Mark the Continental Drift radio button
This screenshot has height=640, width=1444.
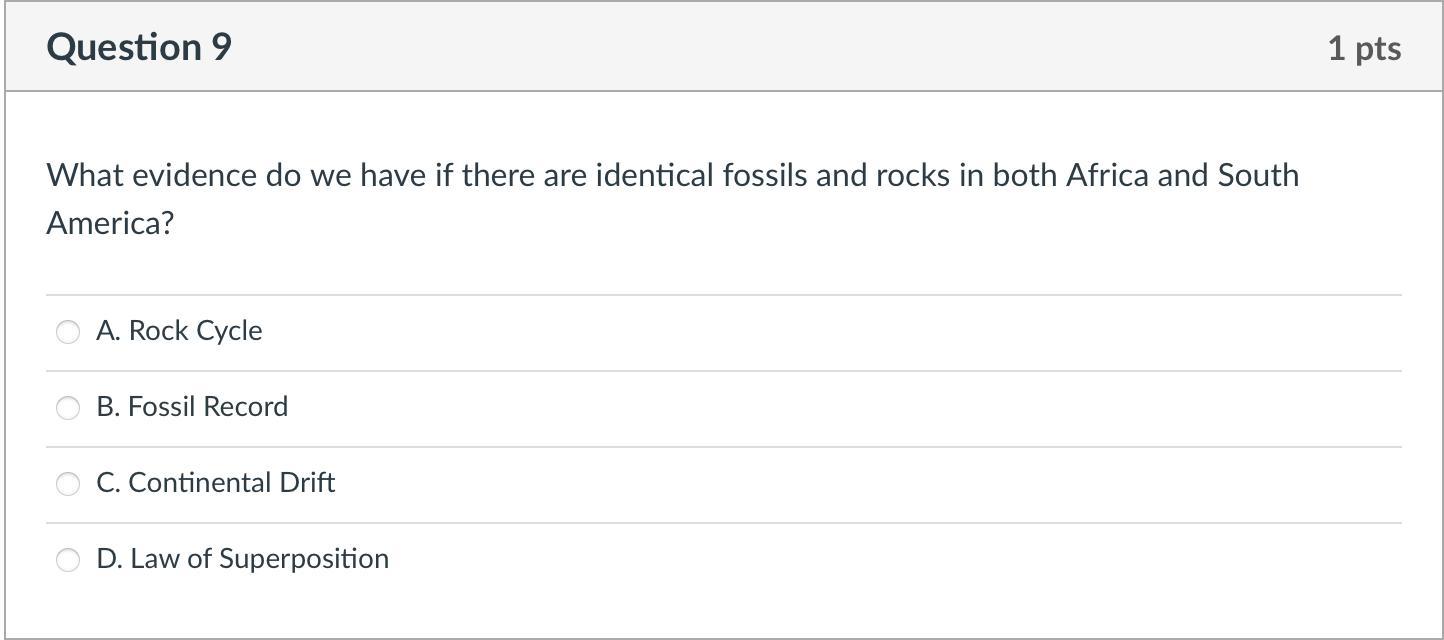pyautogui.click(x=68, y=484)
